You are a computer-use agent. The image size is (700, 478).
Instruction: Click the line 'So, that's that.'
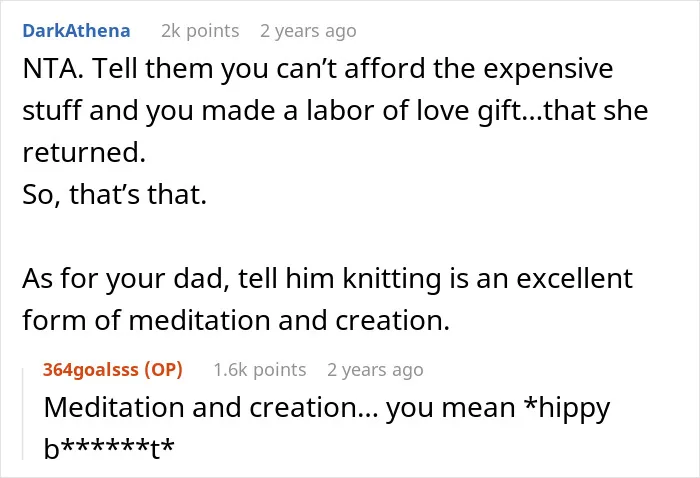(115, 195)
